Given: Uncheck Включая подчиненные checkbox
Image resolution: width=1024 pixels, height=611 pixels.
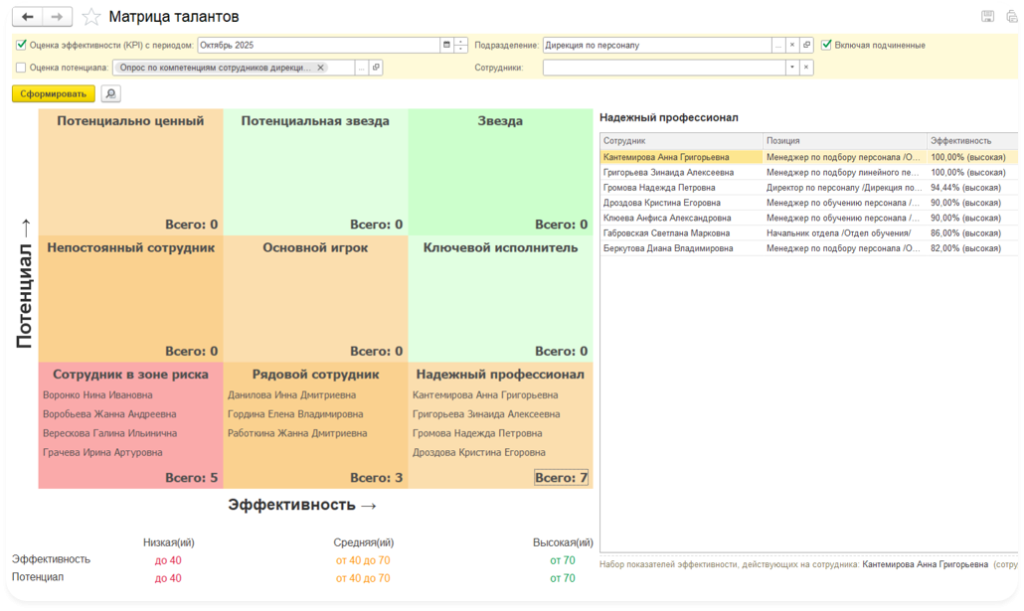Looking at the screenshot, I should [x=826, y=45].
